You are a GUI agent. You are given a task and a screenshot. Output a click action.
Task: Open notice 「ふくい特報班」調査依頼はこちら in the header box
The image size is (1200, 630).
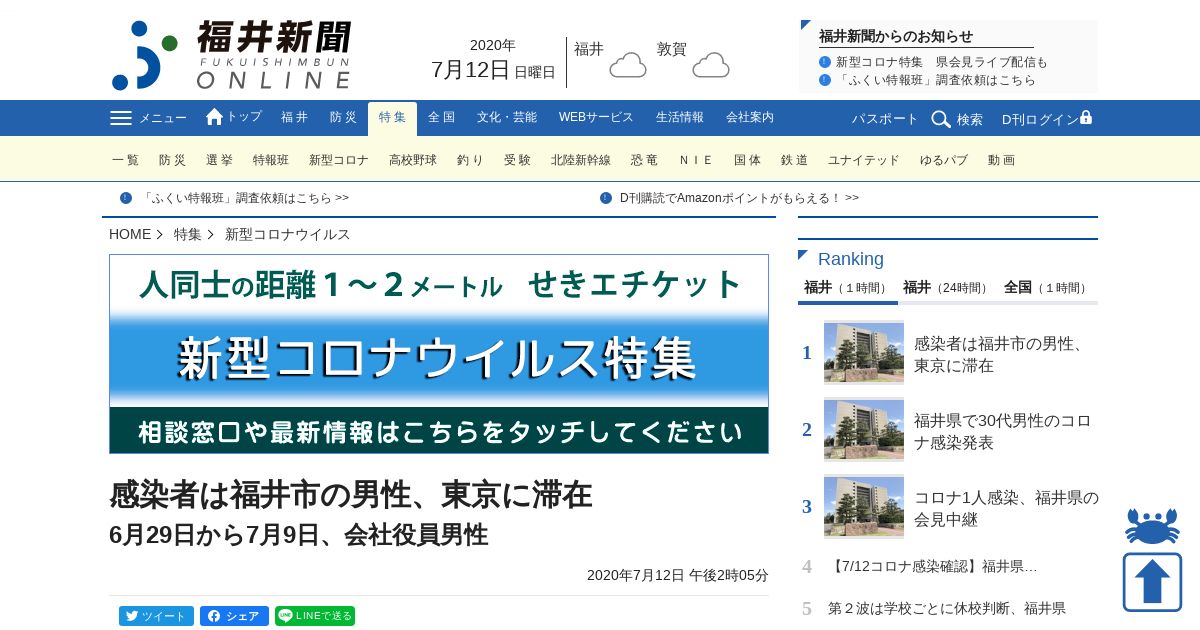click(x=936, y=80)
